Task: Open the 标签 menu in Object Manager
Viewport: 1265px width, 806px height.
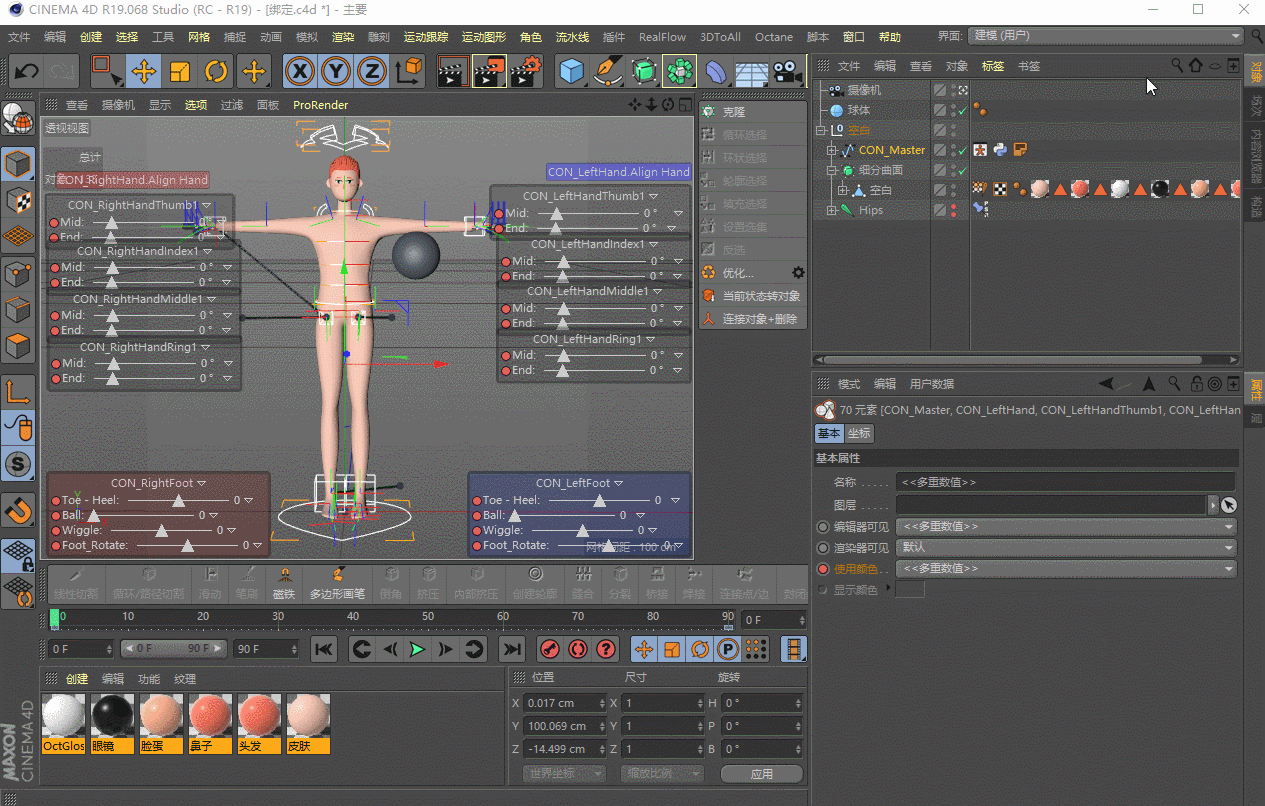Action: click(x=993, y=66)
